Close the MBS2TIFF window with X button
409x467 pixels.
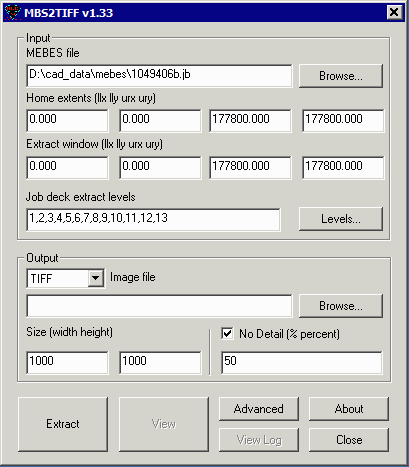pyautogui.click(x=394, y=12)
